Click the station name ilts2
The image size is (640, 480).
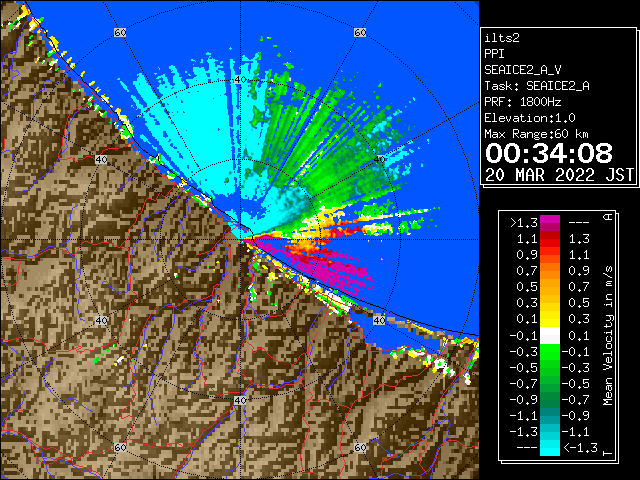[x=502, y=38]
